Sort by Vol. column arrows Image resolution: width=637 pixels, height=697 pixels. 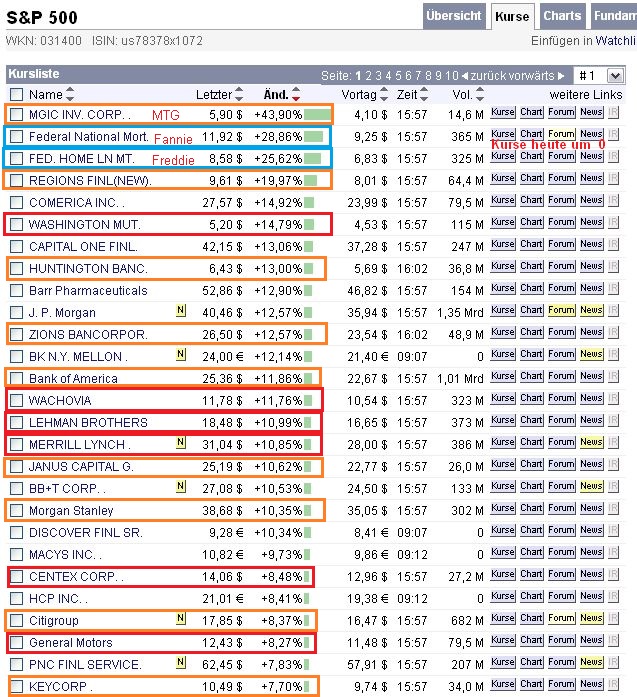480,94
